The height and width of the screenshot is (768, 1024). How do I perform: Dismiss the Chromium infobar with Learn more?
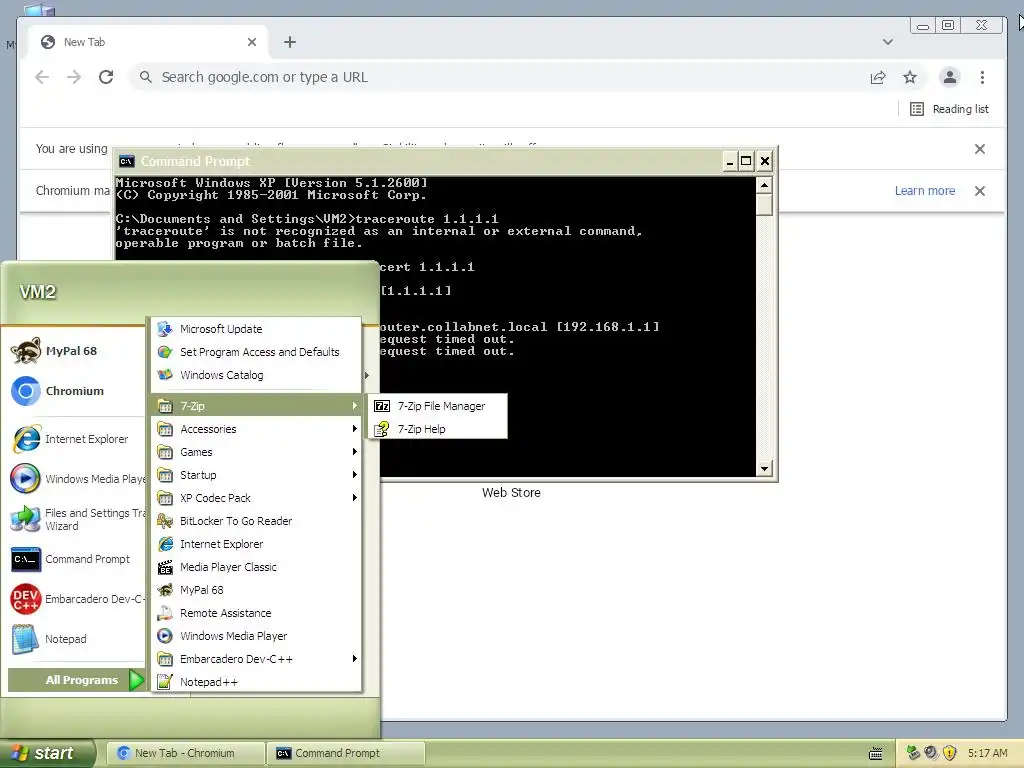980,191
